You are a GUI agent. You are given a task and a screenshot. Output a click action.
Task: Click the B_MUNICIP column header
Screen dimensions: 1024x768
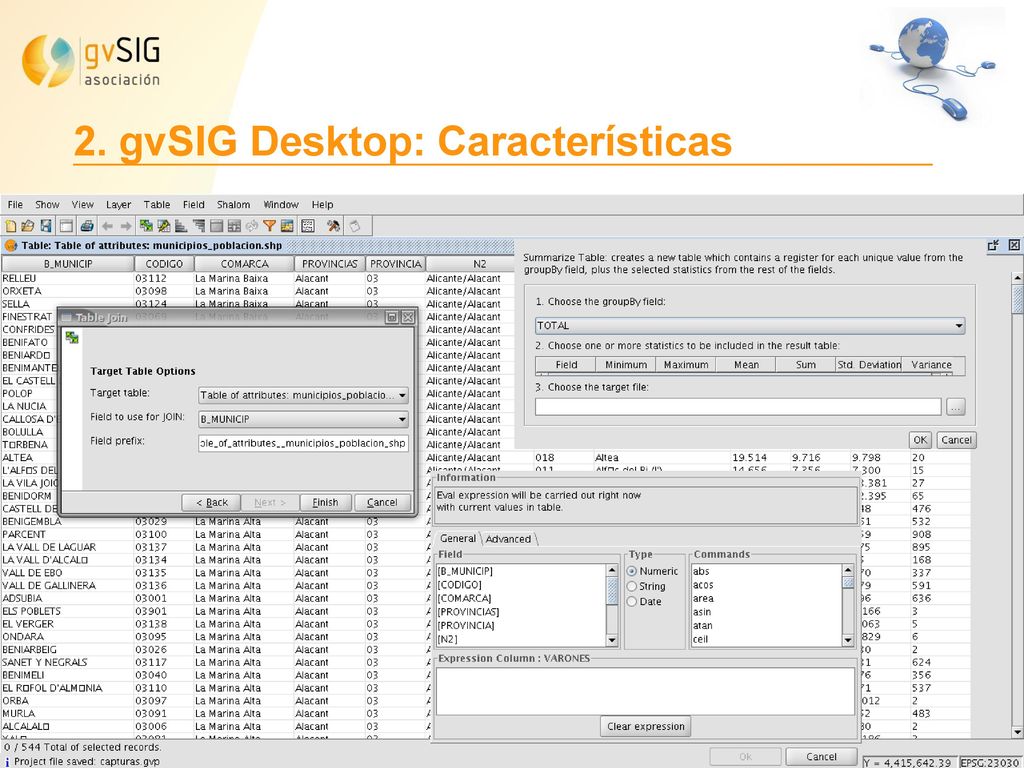point(68,264)
